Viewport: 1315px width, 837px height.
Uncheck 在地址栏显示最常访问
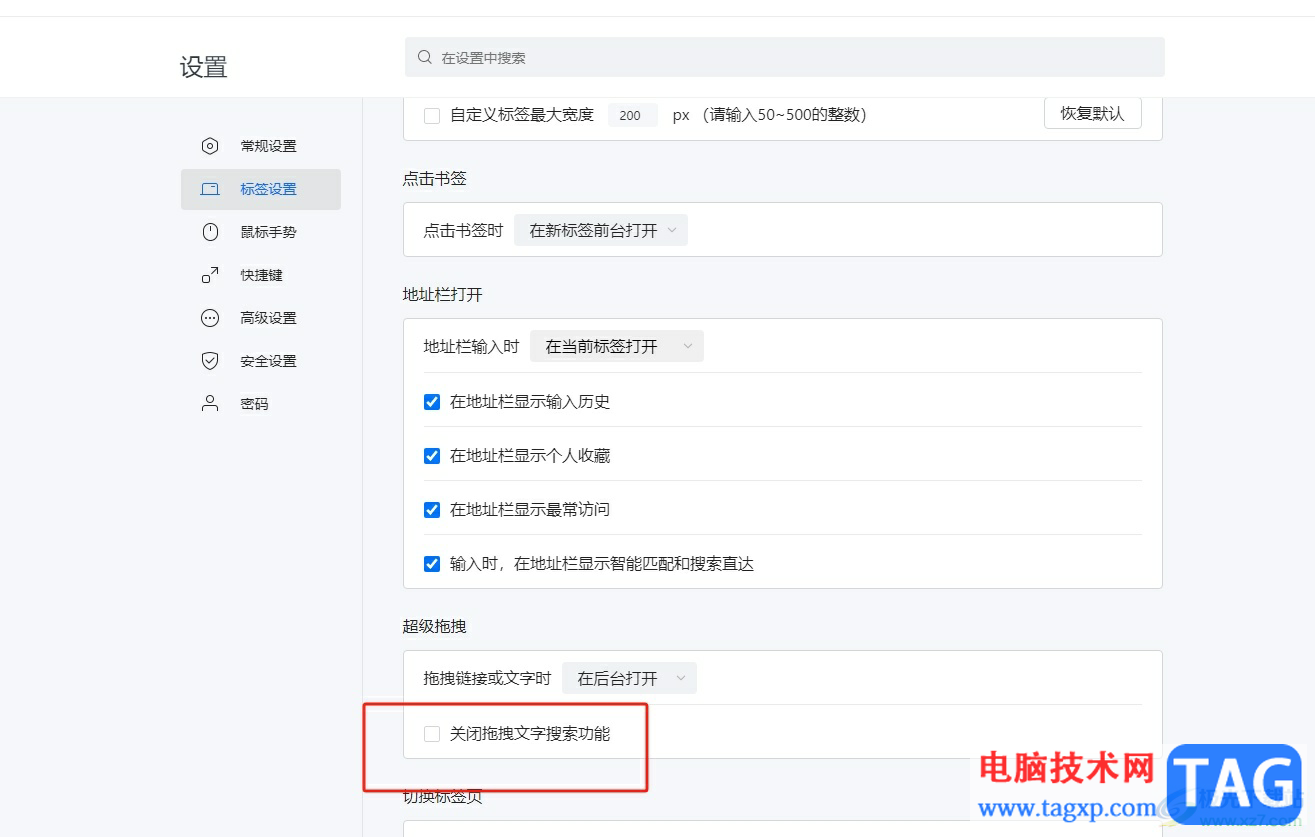pyautogui.click(x=431, y=509)
